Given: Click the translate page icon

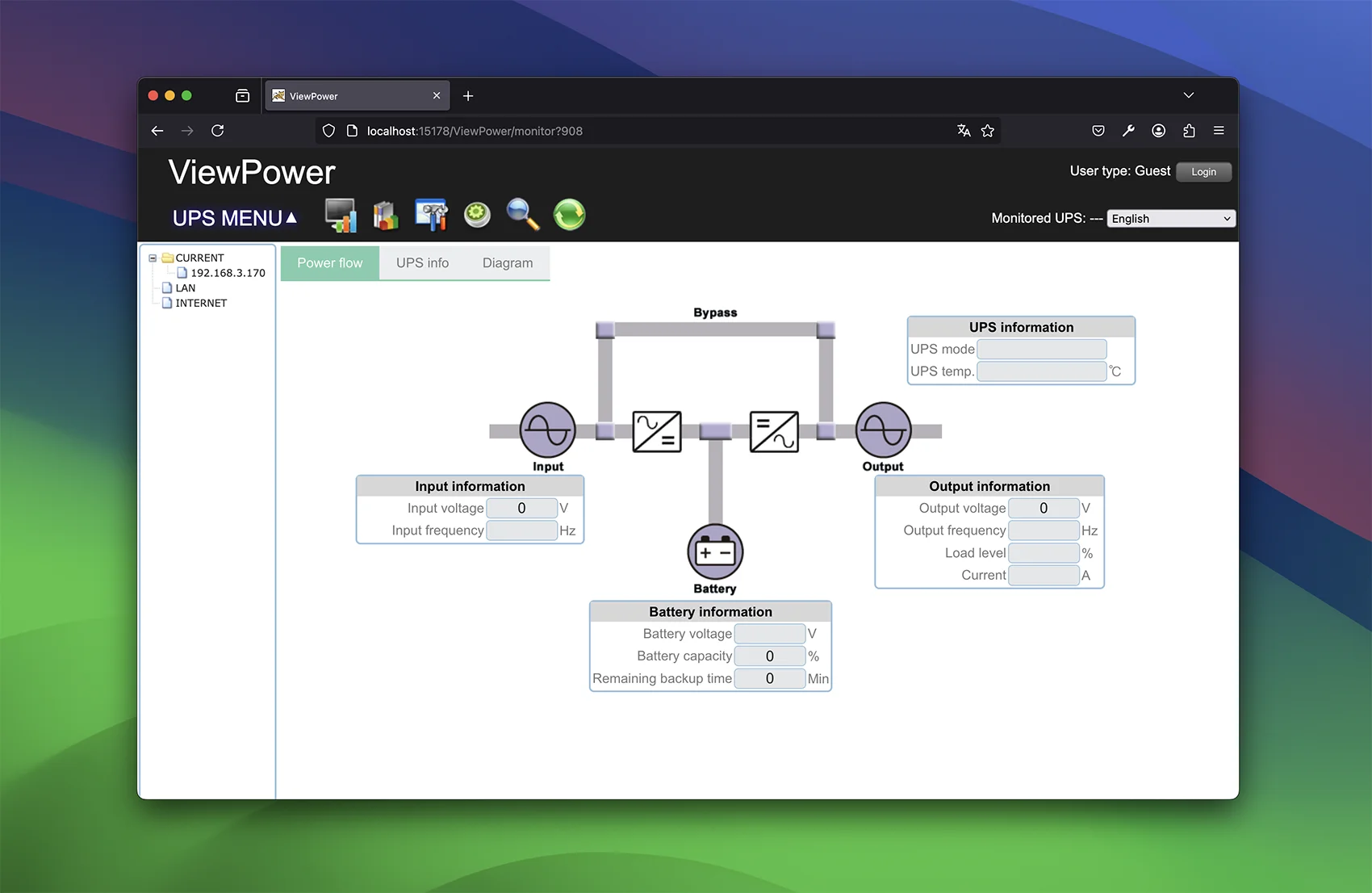Looking at the screenshot, I should [964, 131].
